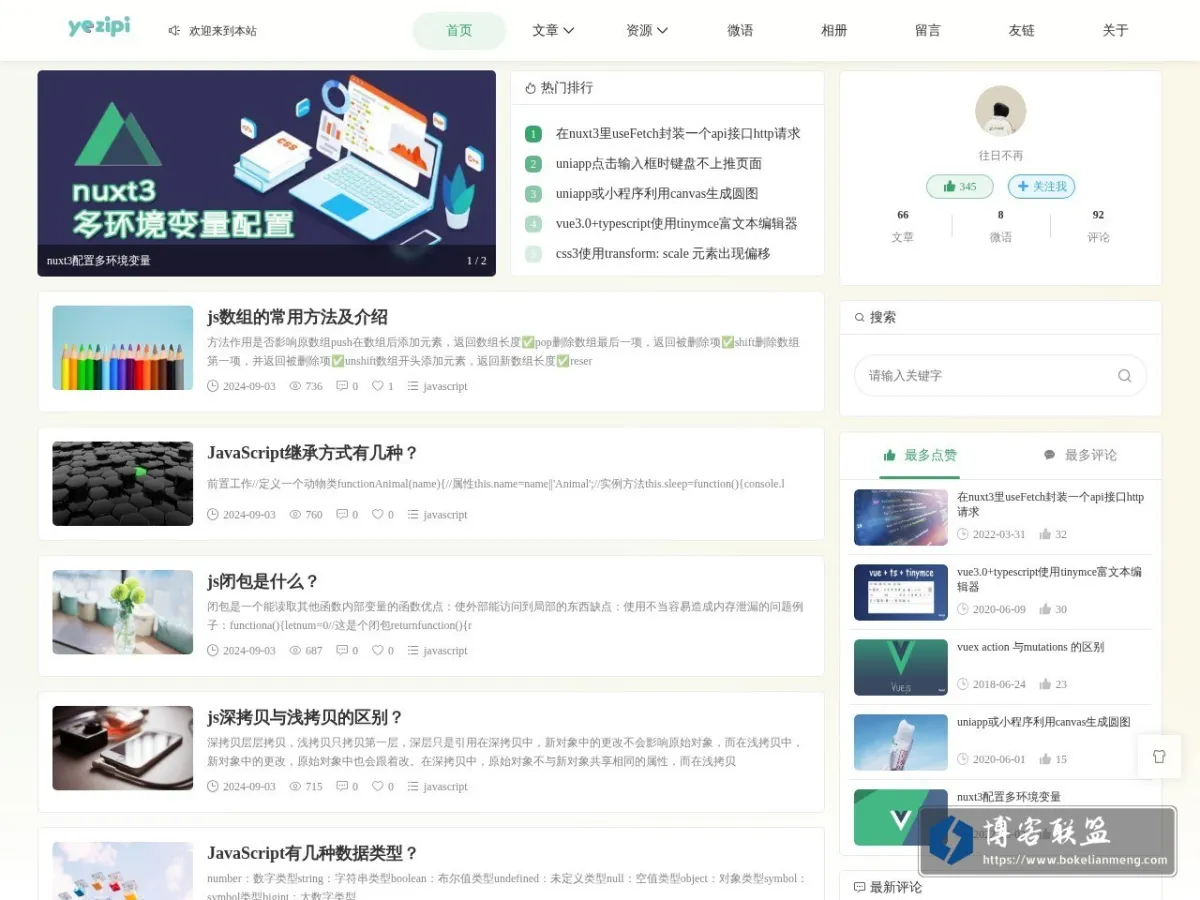Click the speaker announcement icon

(174, 31)
